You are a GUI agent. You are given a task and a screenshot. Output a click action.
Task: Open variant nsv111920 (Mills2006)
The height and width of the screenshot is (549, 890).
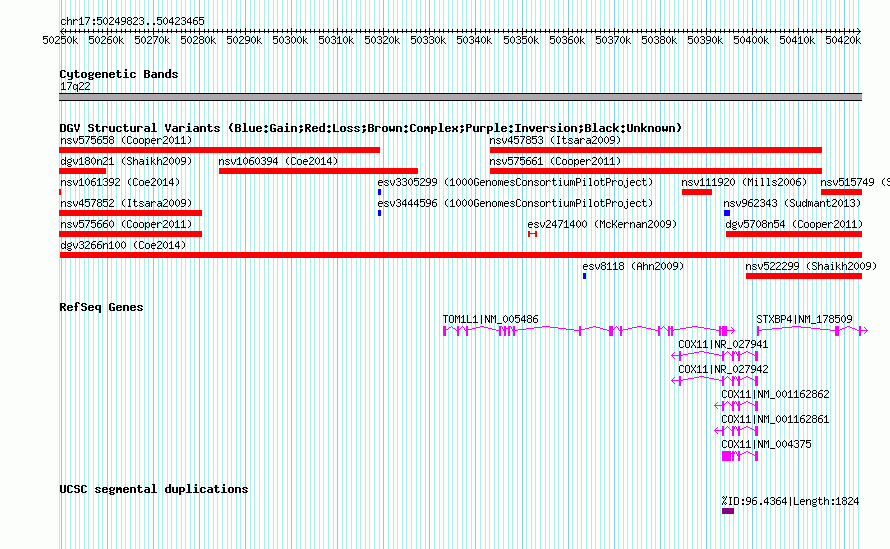(x=744, y=182)
